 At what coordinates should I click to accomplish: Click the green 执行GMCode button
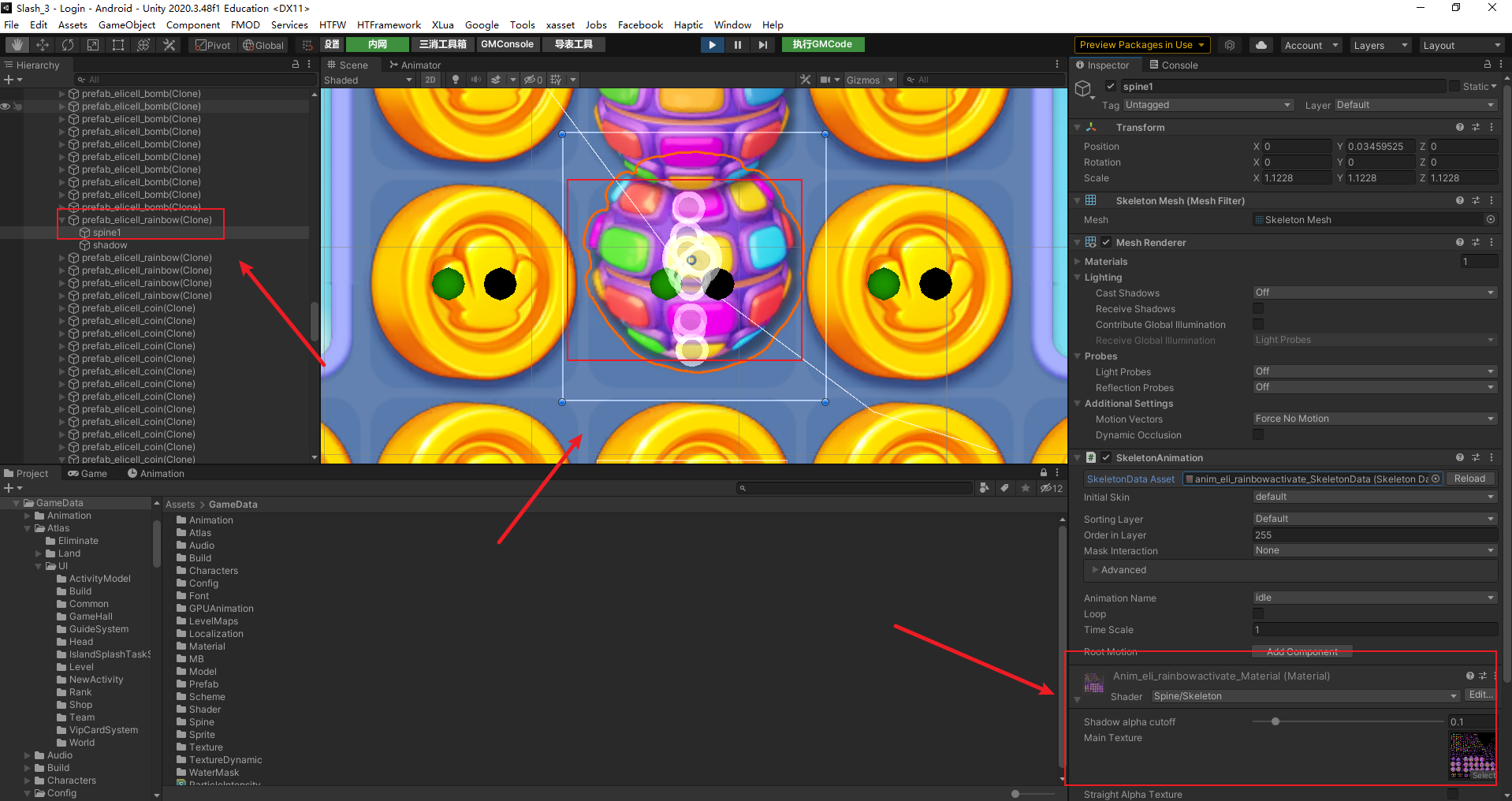(x=822, y=44)
